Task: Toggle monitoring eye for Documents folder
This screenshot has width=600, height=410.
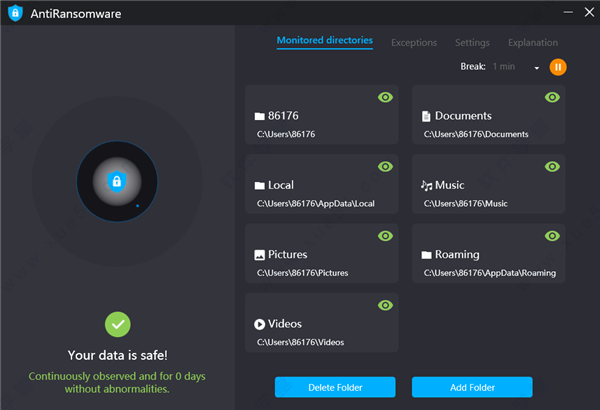Action: click(552, 97)
